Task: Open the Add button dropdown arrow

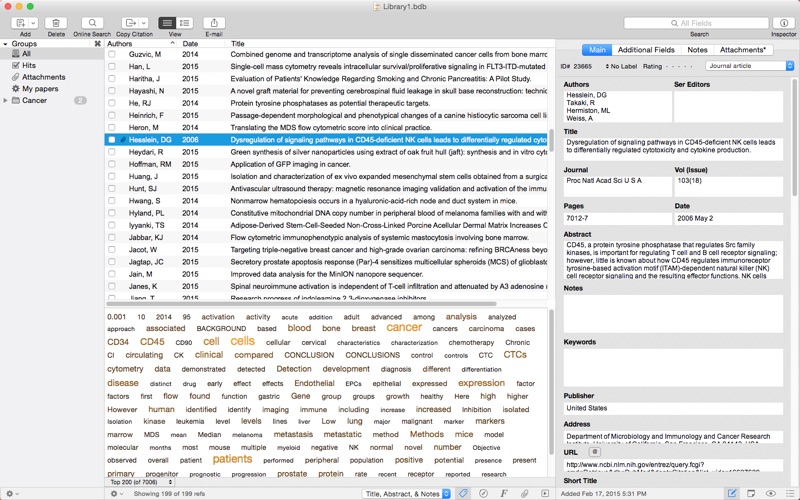Action: pyautogui.click(x=33, y=23)
